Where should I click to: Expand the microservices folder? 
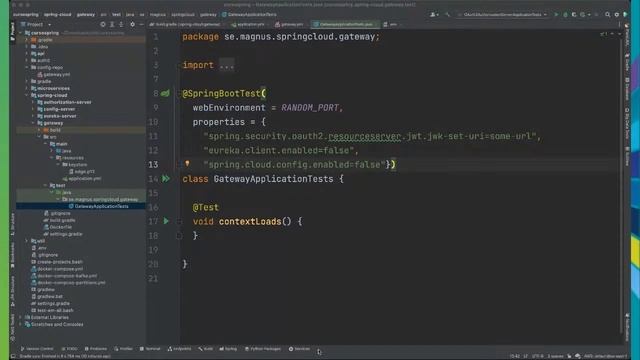(27, 88)
